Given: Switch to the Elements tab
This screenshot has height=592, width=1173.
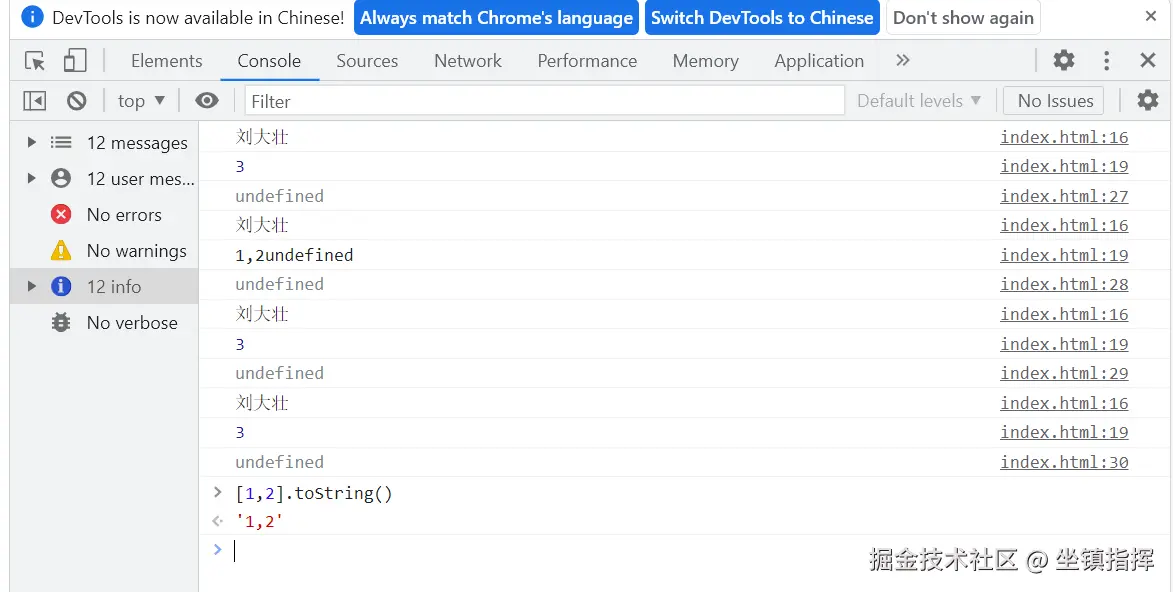Looking at the screenshot, I should tap(167, 61).
